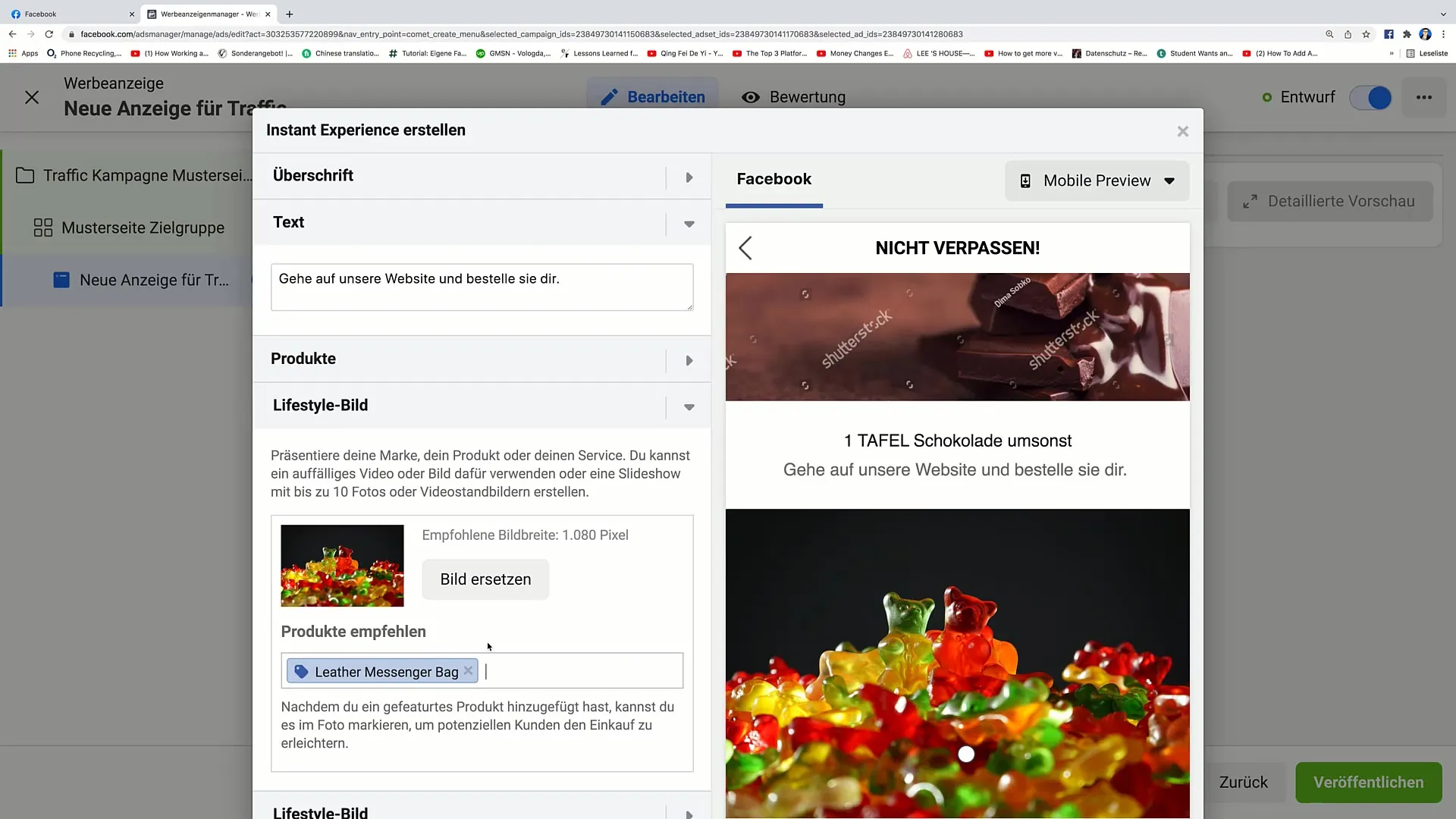Open Detaillierte Vorschau
This screenshot has height=819, width=1456.
coord(1329,201)
